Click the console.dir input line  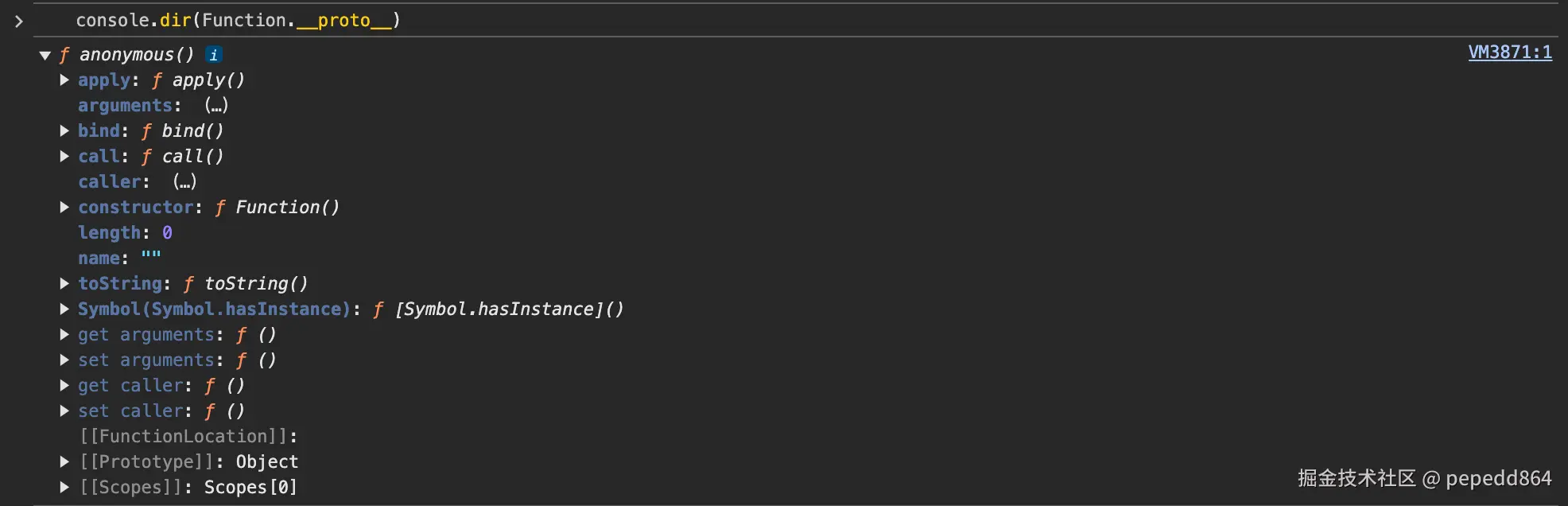point(239,21)
